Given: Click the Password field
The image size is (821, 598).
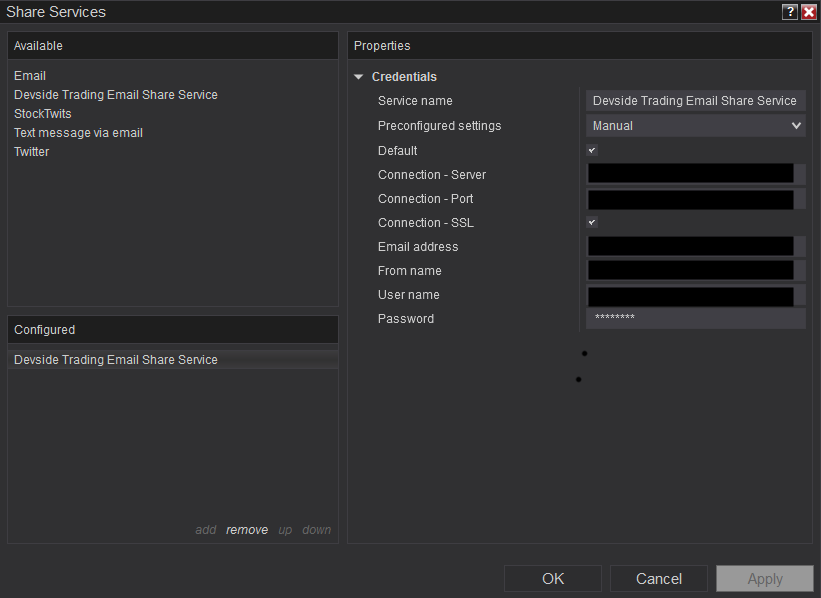Looking at the screenshot, I should coord(695,318).
